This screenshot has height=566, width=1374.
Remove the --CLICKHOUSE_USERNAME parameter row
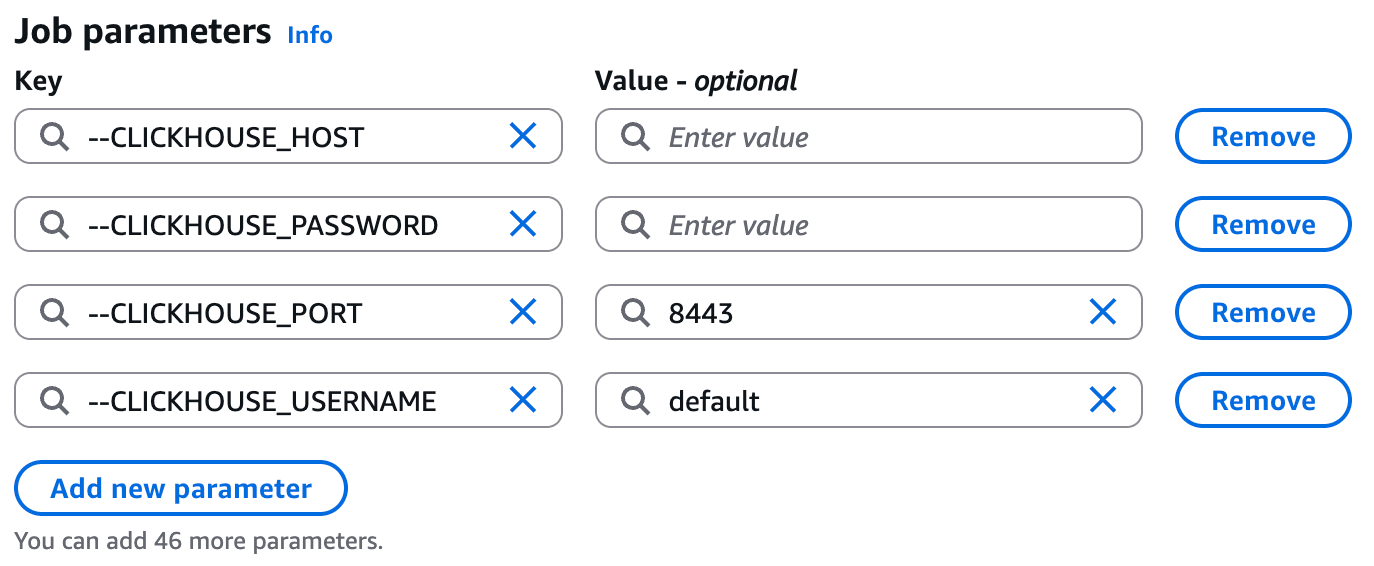point(1263,401)
